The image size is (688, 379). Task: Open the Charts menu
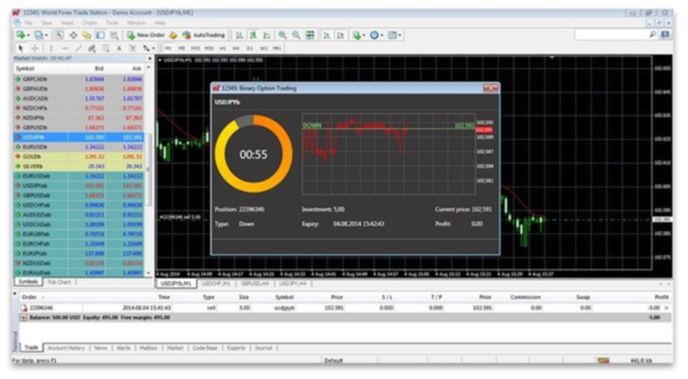click(89, 23)
